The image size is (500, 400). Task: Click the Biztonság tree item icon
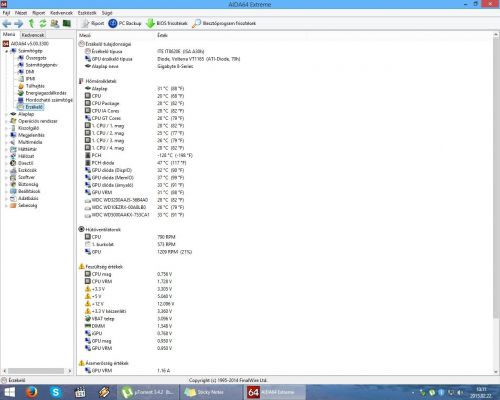point(13,184)
